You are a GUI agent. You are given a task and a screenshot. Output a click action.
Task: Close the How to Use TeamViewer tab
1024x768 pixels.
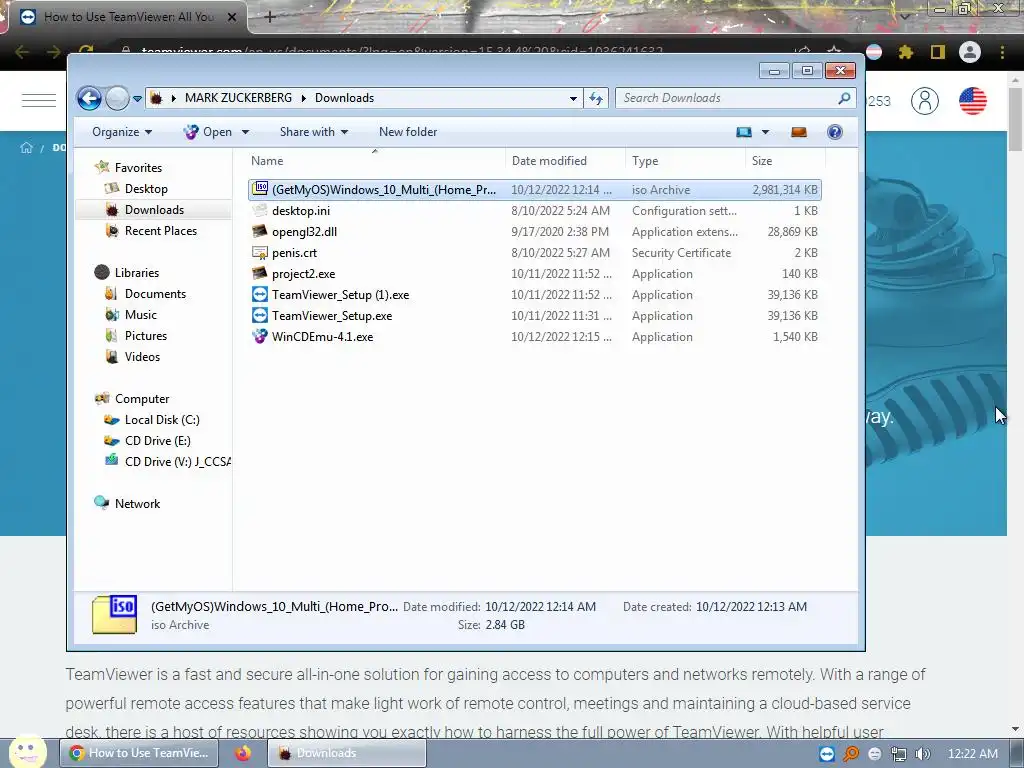[232, 17]
